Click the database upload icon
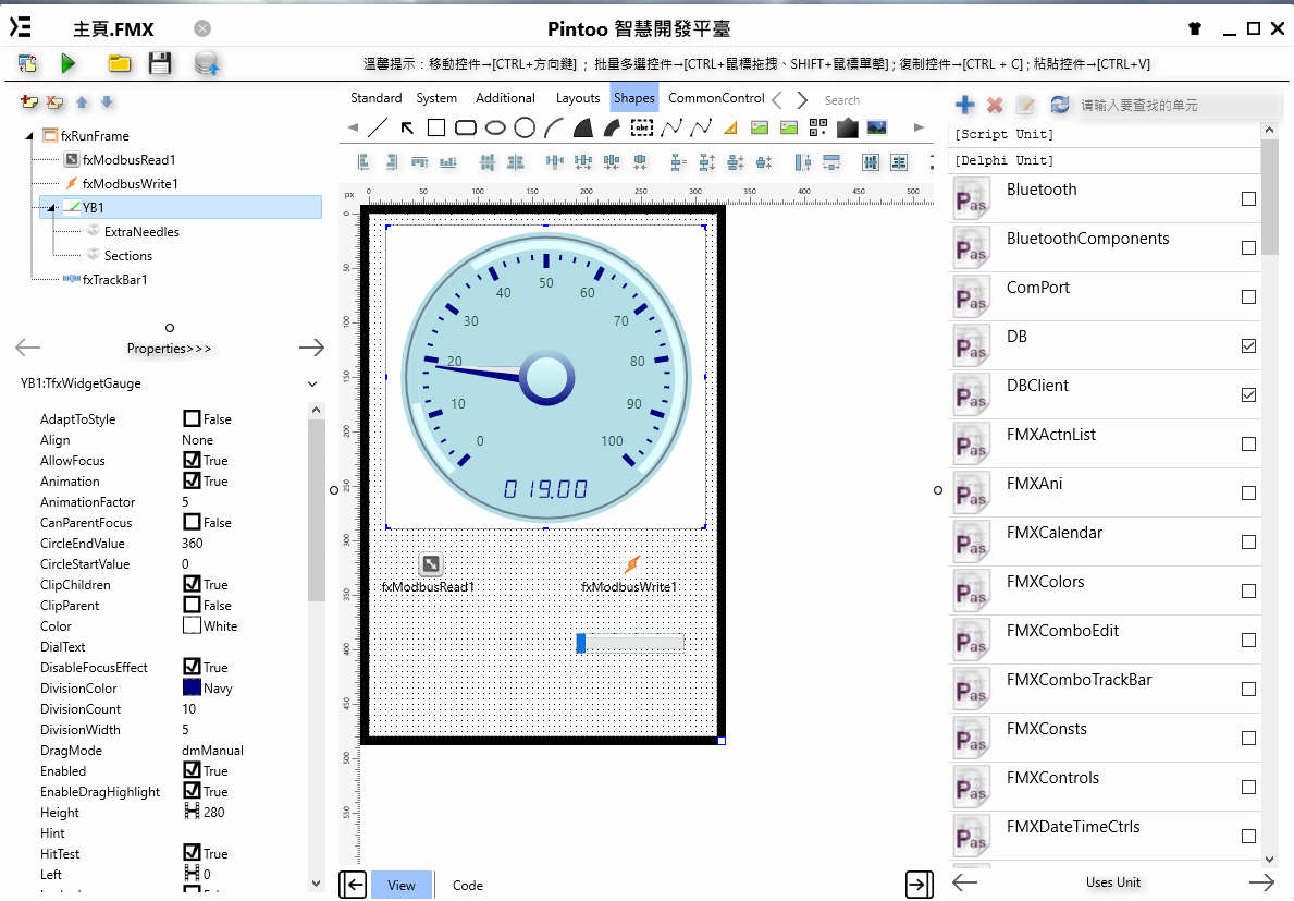The image size is (1294, 901). [208, 64]
